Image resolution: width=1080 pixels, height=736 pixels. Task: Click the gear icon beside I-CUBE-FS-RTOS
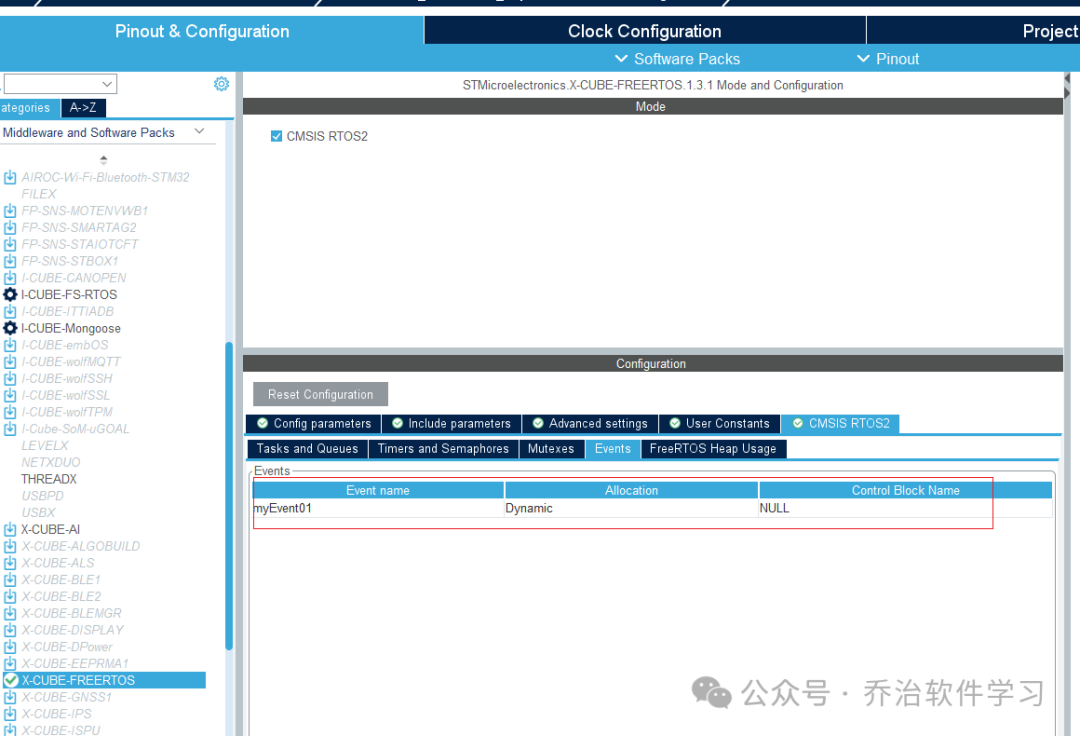10,295
